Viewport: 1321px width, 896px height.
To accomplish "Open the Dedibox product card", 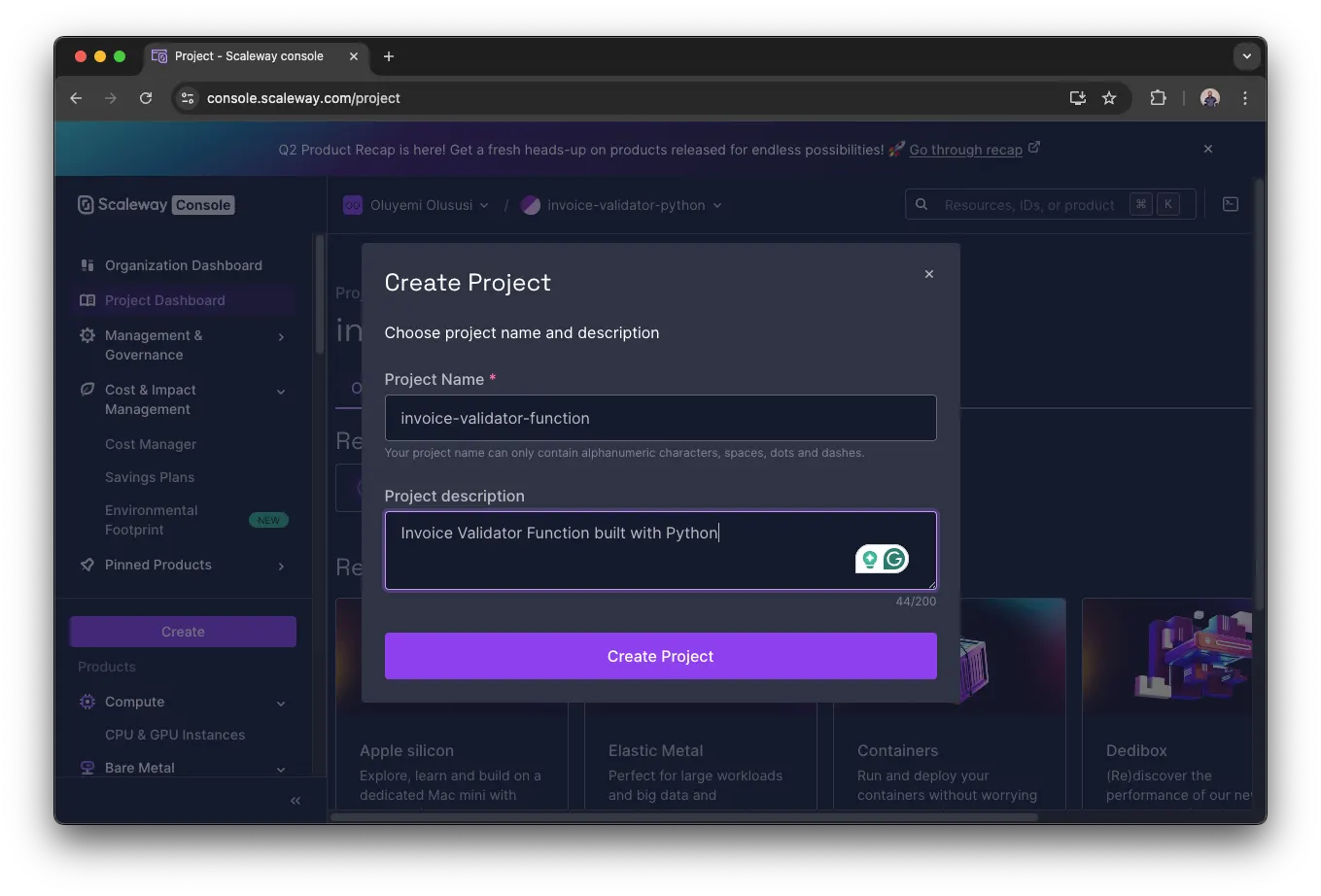I will tap(1166, 703).
